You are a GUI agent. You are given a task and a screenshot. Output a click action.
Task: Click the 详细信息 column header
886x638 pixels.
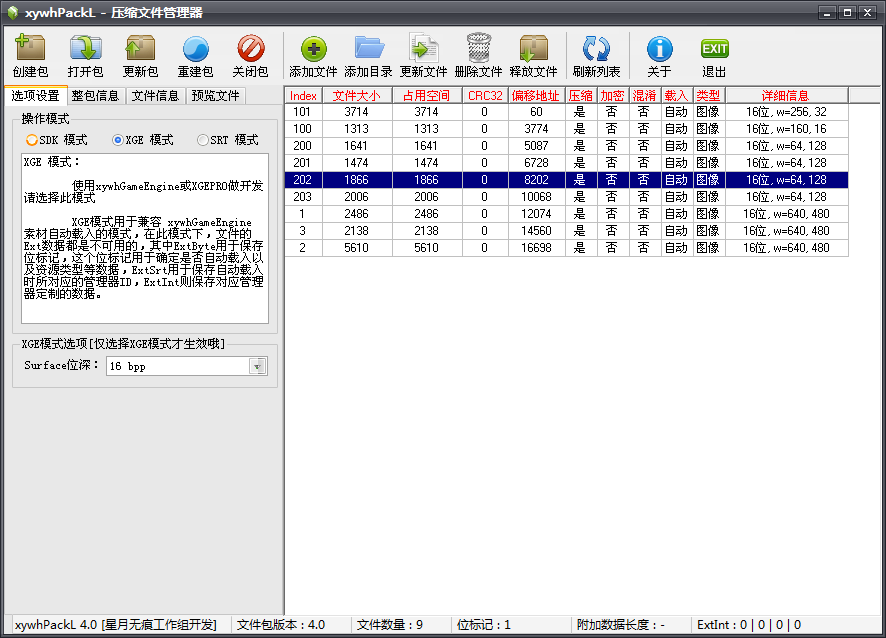point(787,96)
